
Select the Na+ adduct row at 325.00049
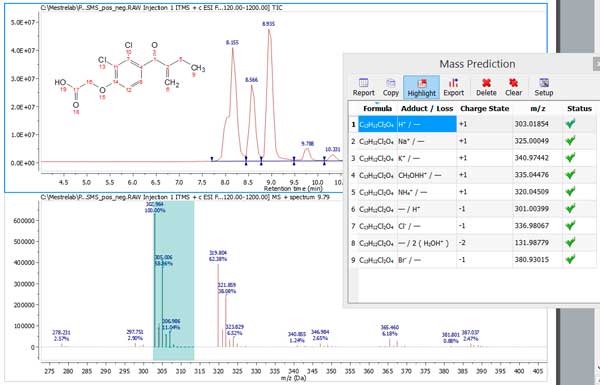(473, 141)
